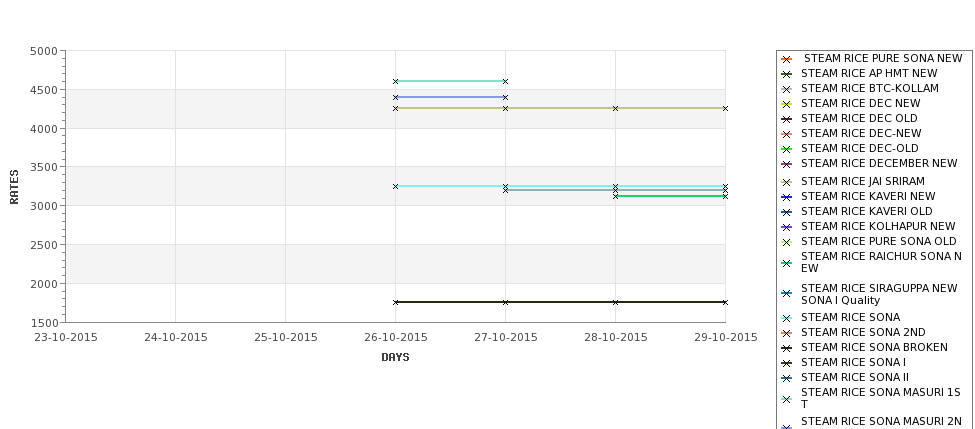975x429 pixels.
Task: Click the RATES y-axis title
Action: pyautogui.click(x=14, y=187)
